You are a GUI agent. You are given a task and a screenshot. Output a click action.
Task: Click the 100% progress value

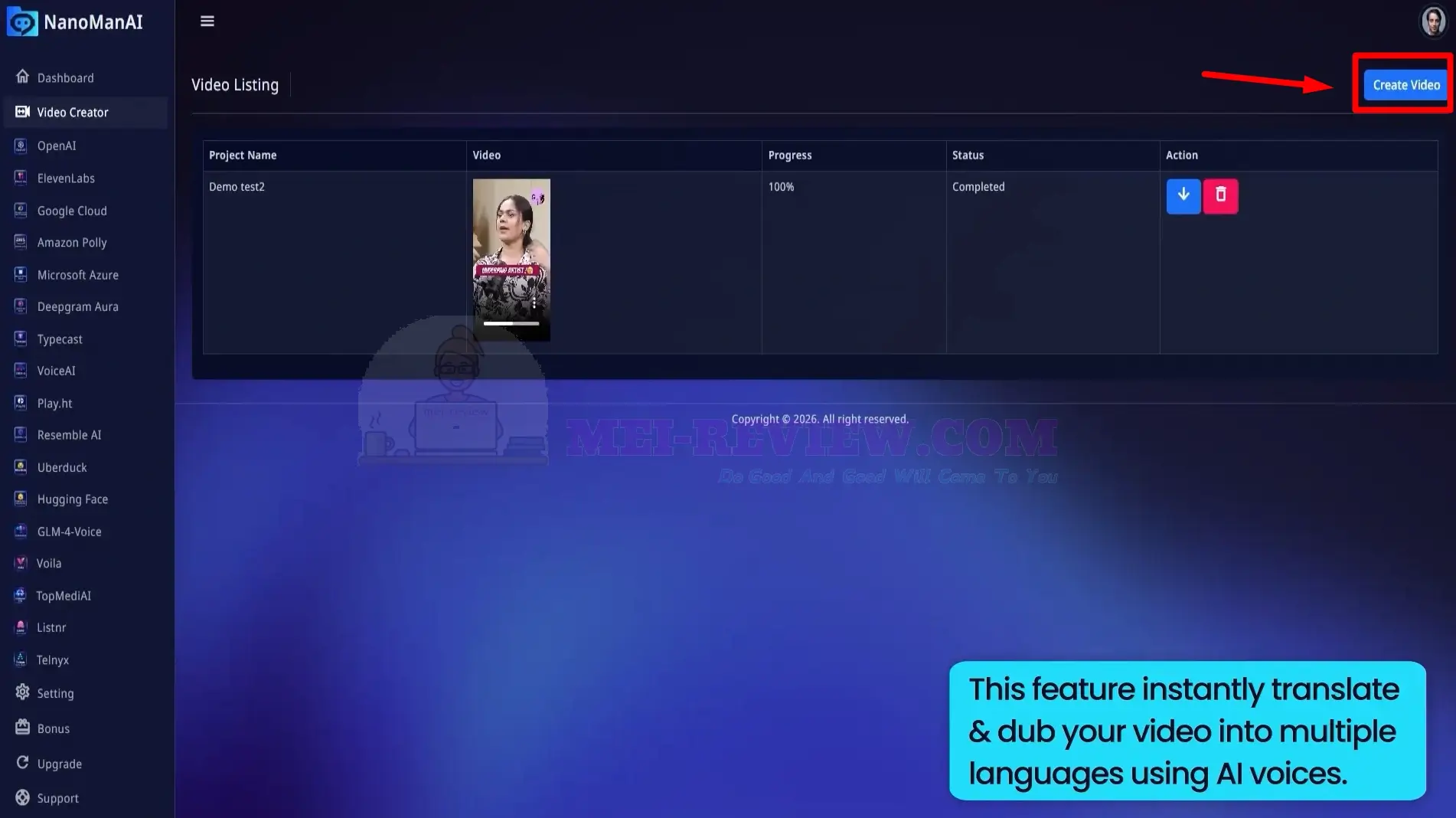(781, 187)
